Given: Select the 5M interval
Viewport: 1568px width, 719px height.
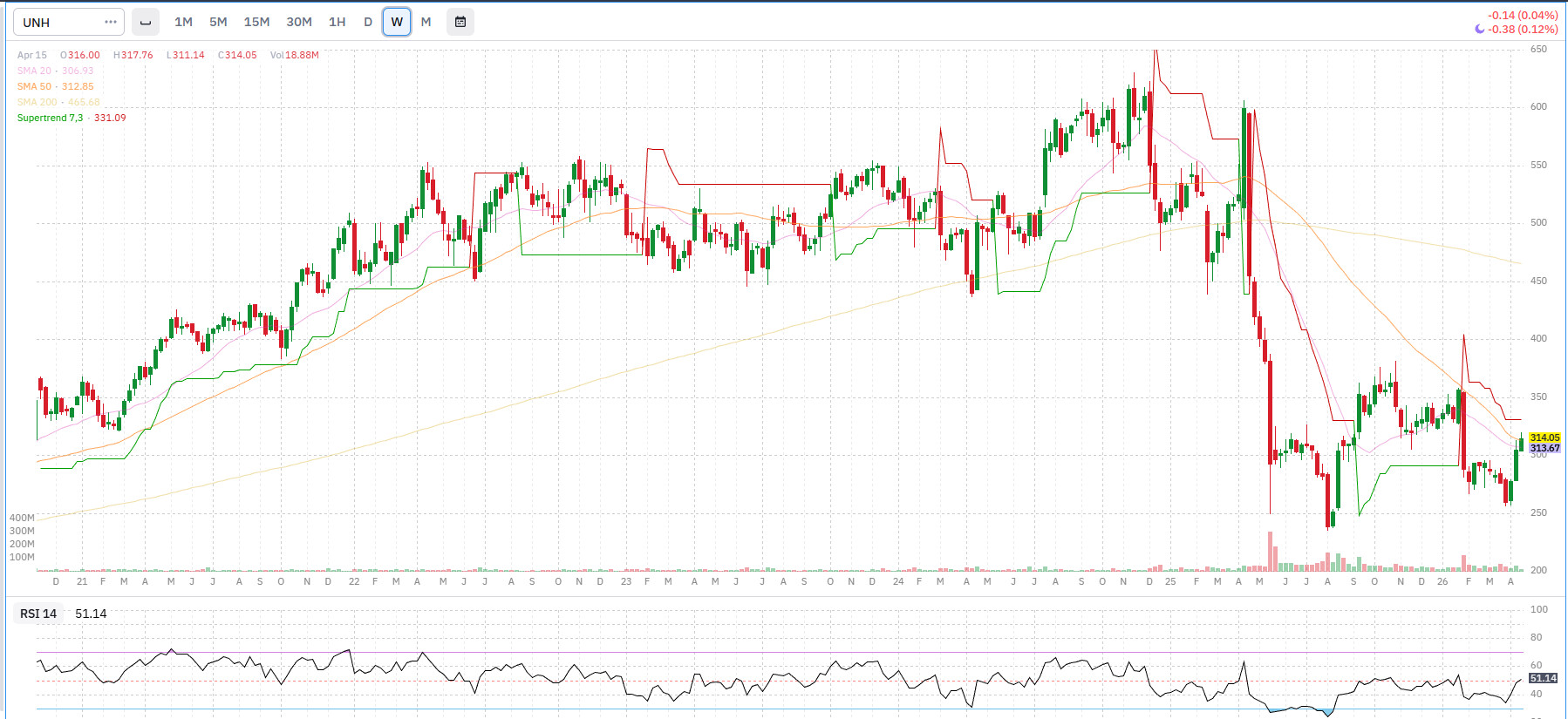Looking at the screenshot, I should (218, 22).
